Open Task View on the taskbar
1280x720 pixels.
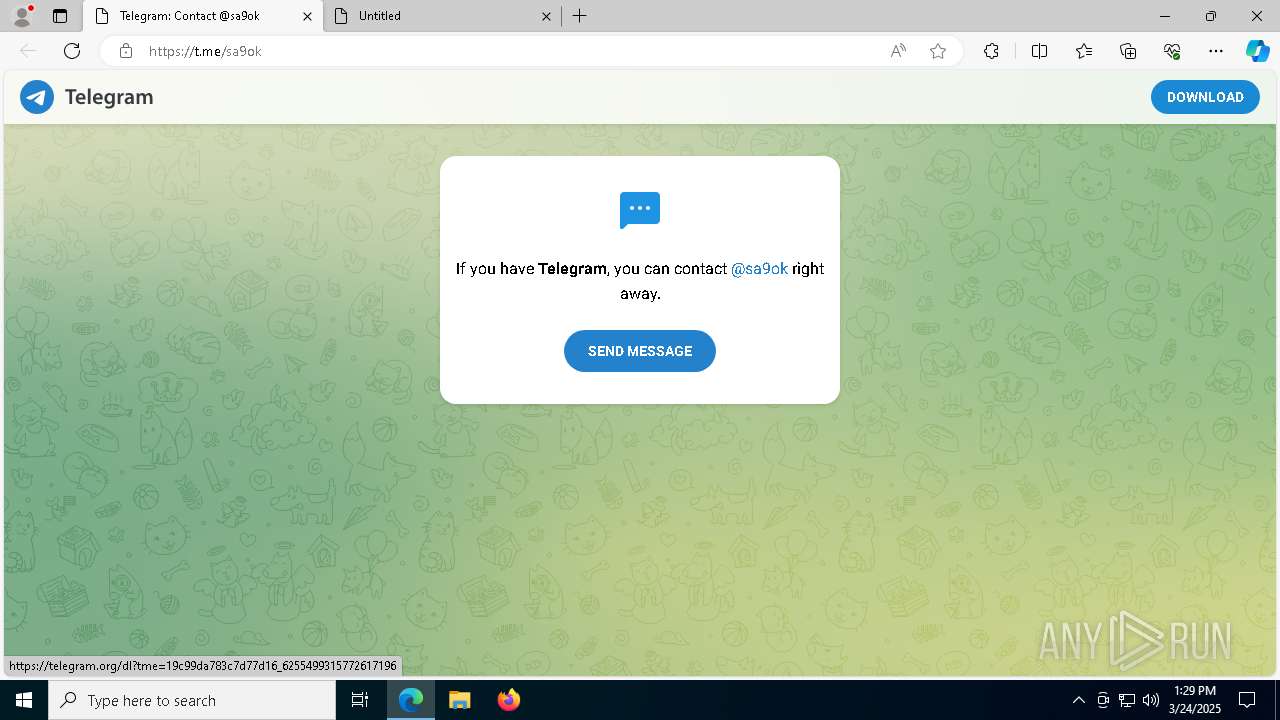360,700
